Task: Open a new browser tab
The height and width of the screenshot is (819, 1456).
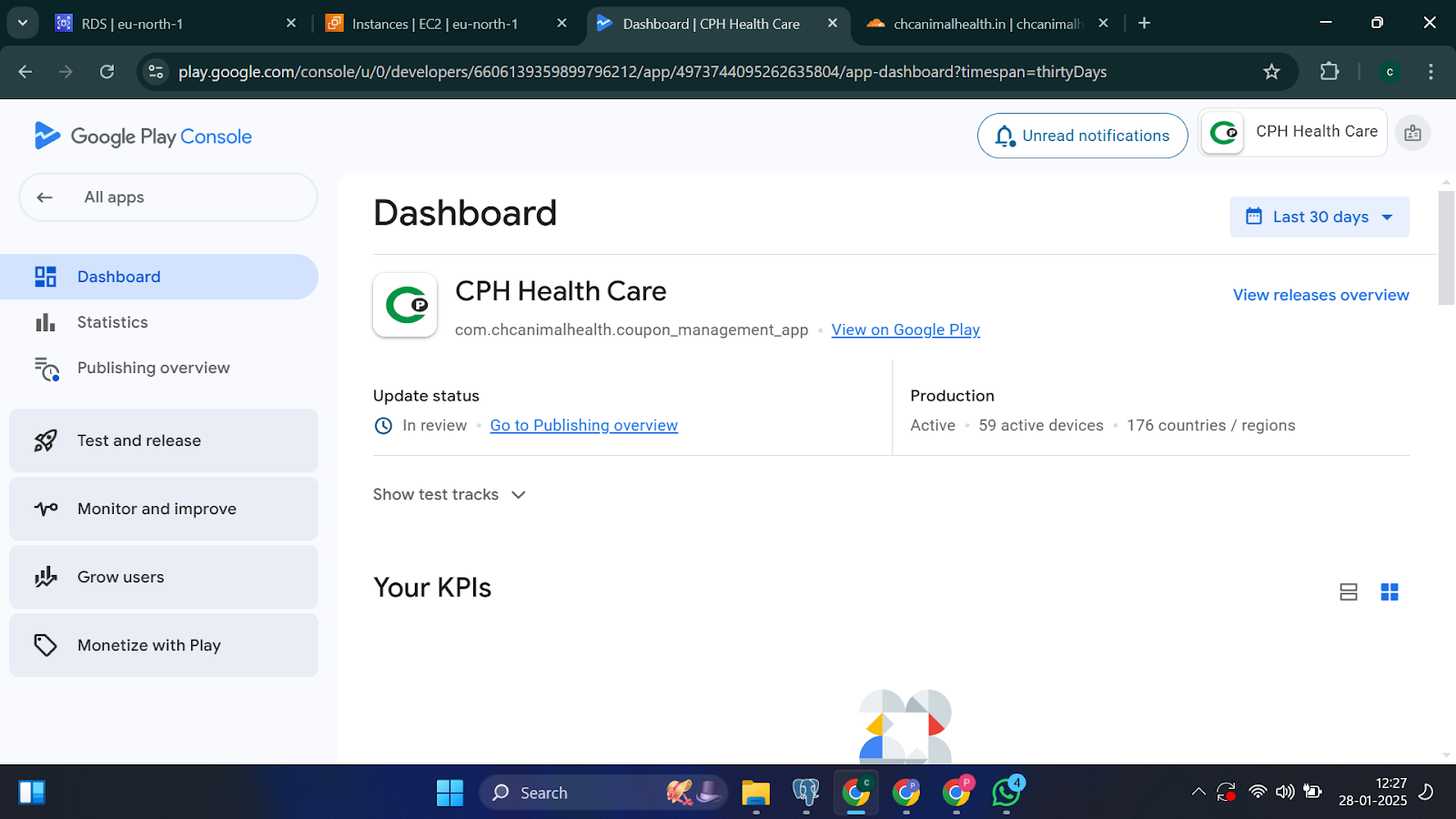Action: (1145, 24)
